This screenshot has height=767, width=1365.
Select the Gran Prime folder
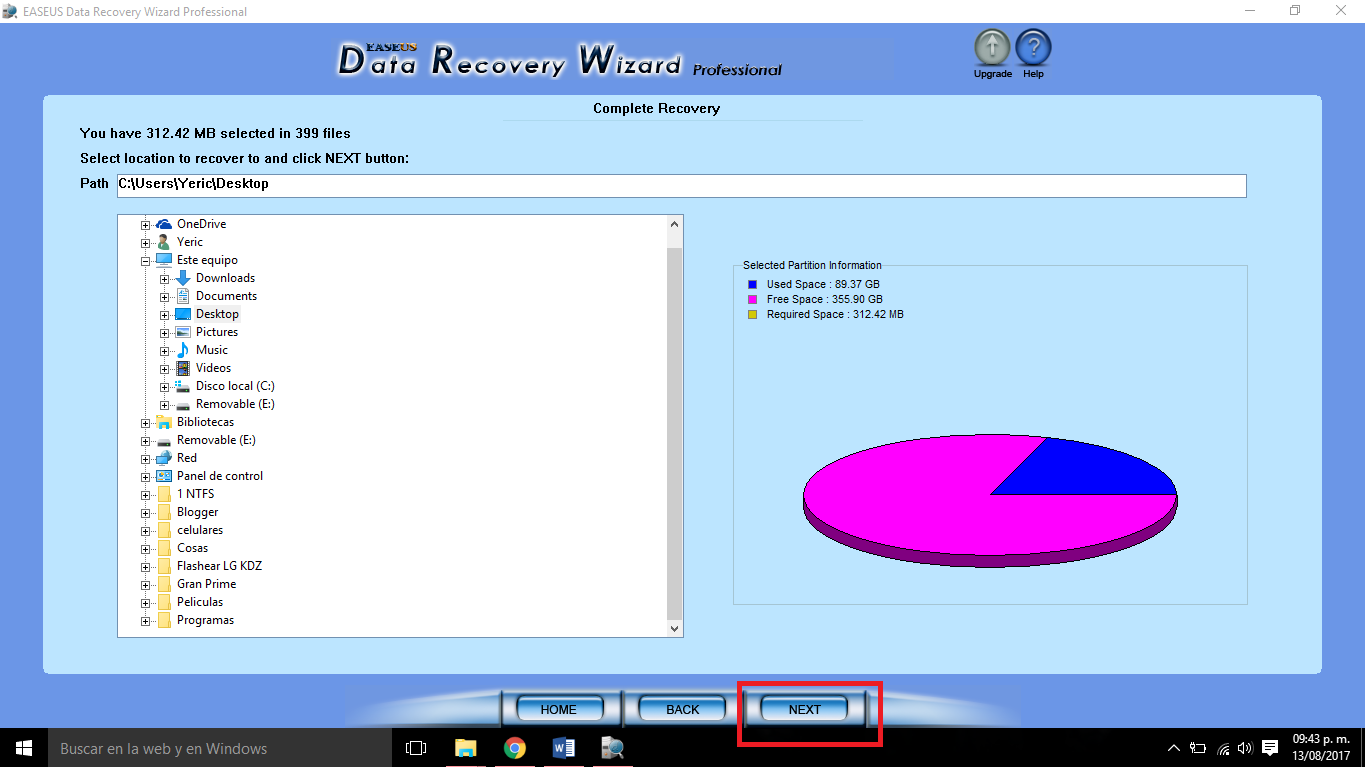207,584
